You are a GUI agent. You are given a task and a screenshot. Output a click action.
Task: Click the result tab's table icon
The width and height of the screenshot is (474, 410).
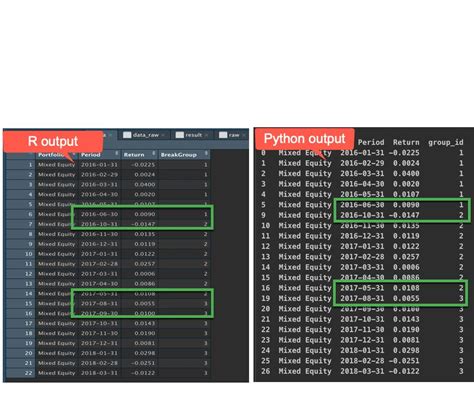180,135
